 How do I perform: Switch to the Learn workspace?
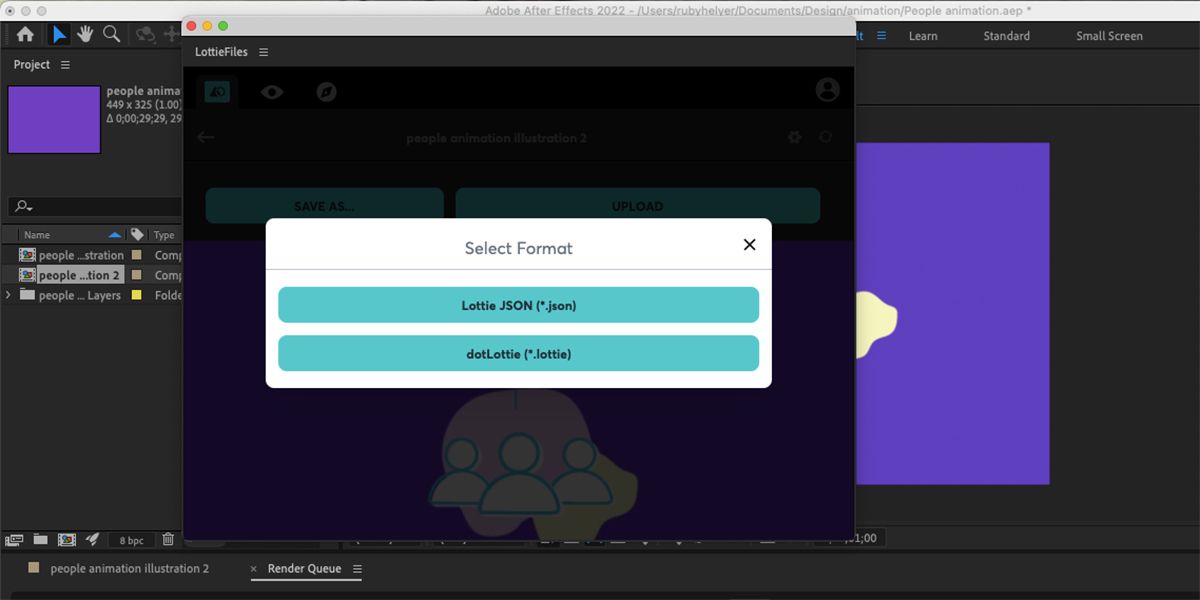[x=923, y=36]
